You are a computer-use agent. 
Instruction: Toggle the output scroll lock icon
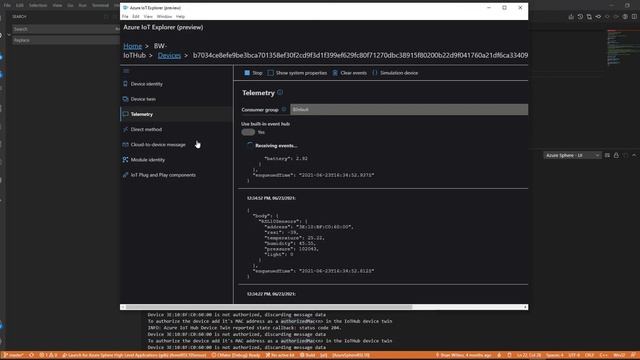(616, 156)
